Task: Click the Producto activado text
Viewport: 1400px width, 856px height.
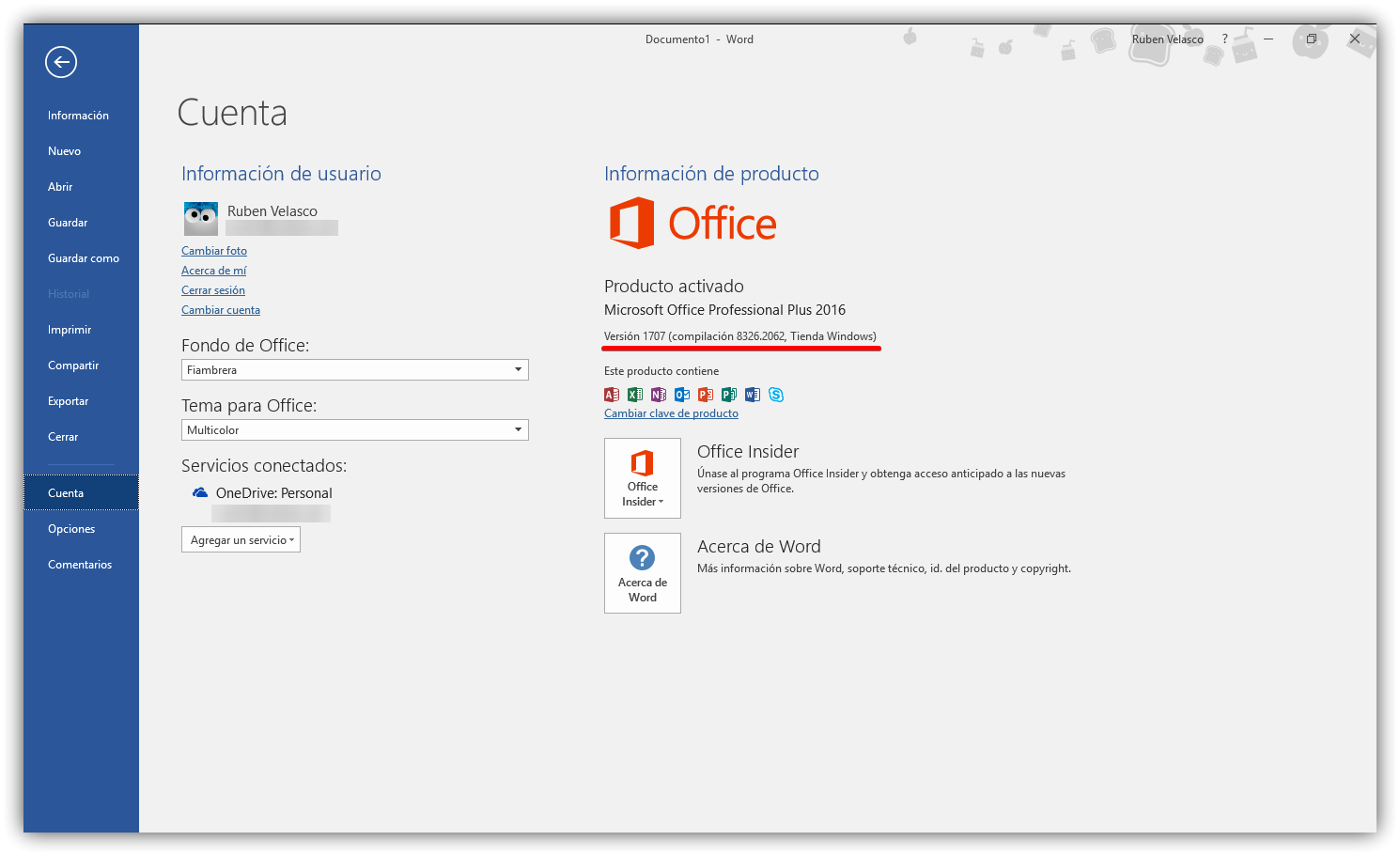Action: [x=674, y=287]
